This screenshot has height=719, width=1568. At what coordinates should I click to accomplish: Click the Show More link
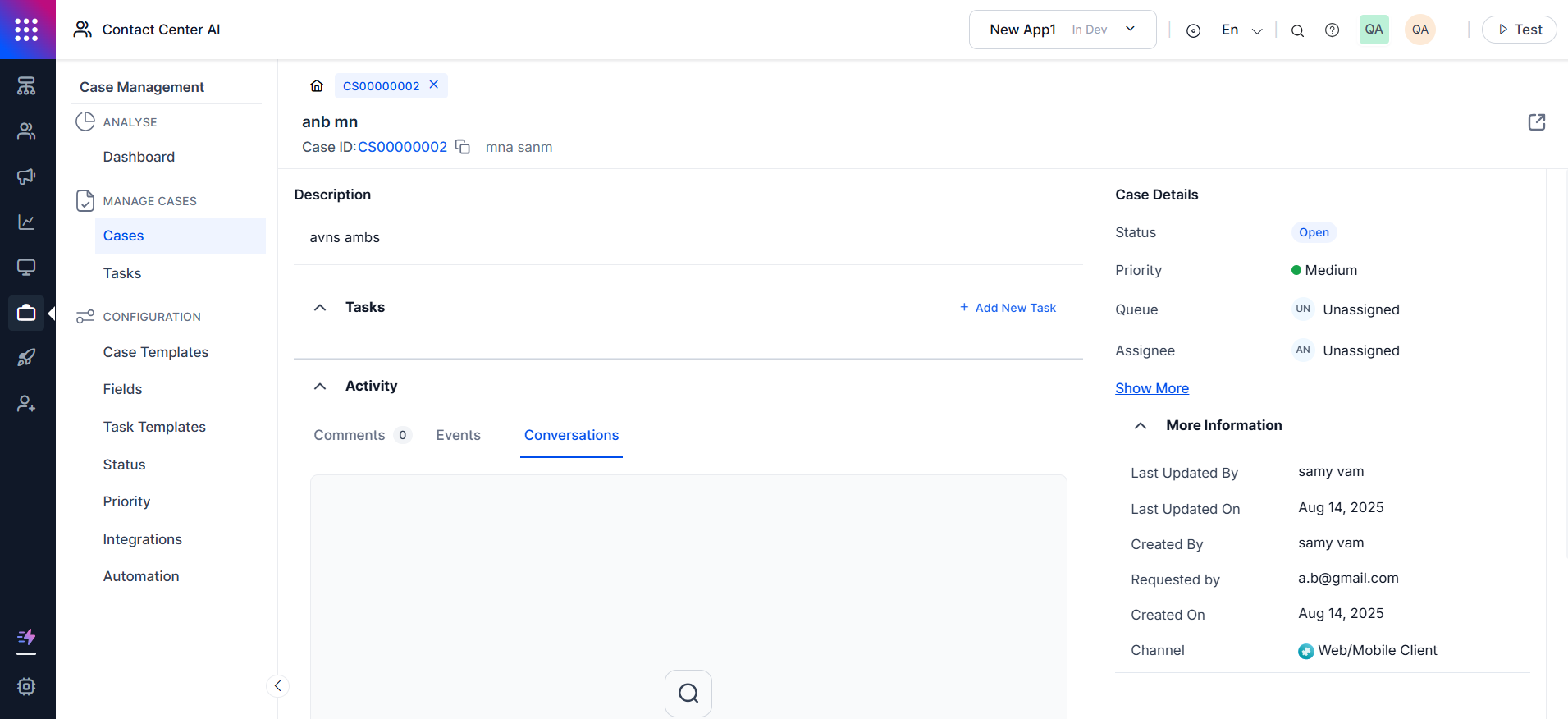[1151, 388]
